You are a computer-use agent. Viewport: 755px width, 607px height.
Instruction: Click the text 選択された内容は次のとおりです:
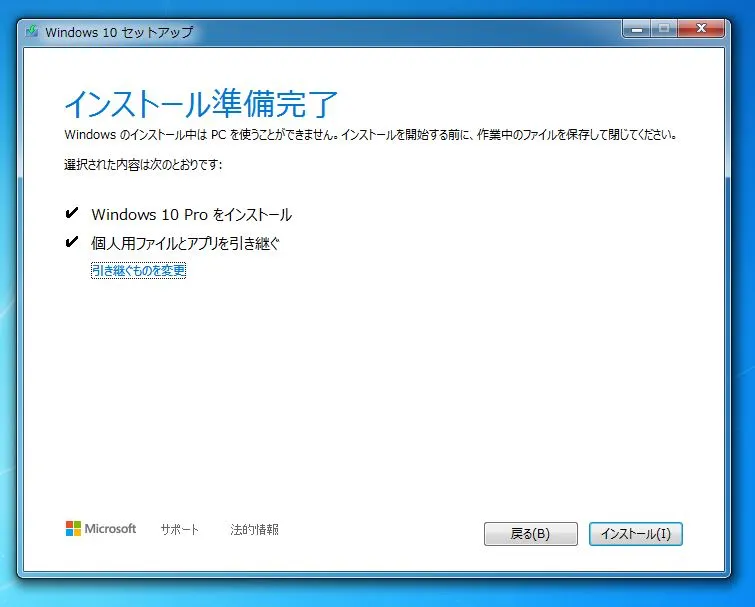[x=143, y=165]
